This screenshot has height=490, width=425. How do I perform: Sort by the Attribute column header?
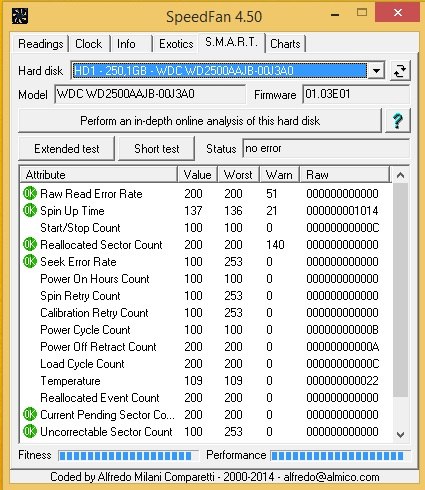[x=99, y=175]
